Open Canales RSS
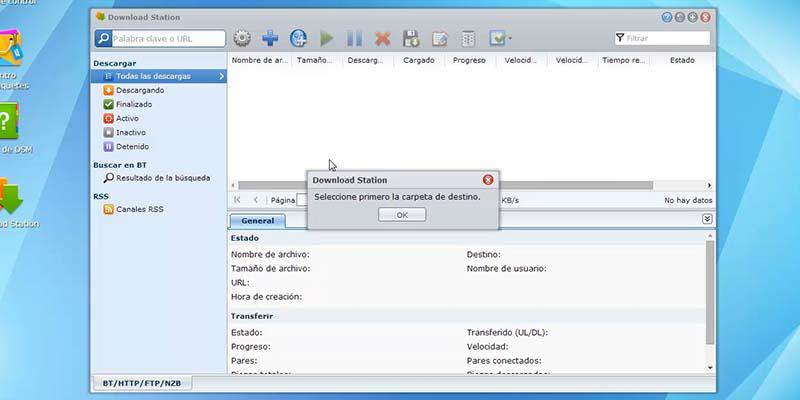This screenshot has height=400, width=800. 133,209
